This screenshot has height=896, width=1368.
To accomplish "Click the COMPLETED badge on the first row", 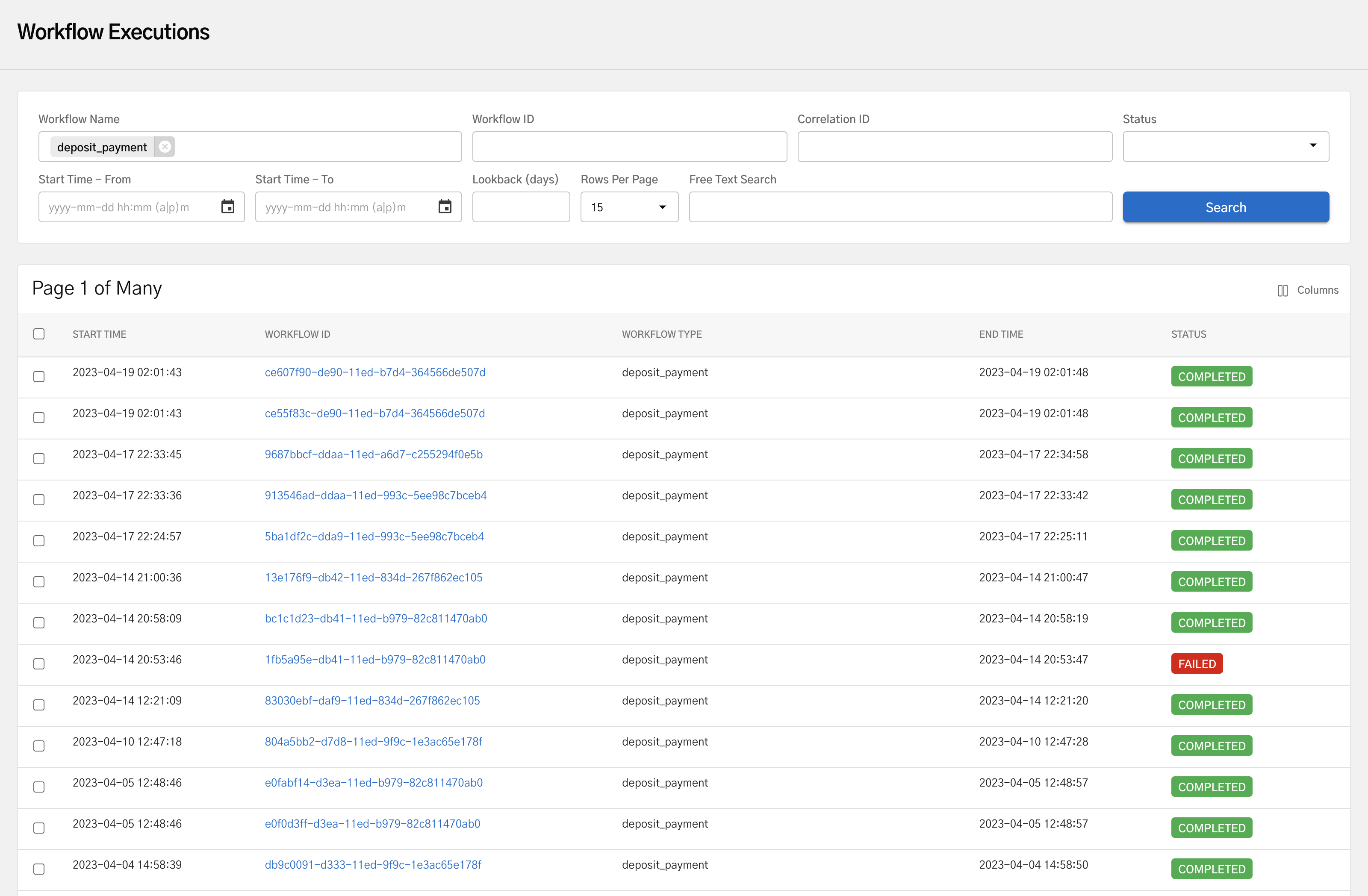I will pos(1211,376).
